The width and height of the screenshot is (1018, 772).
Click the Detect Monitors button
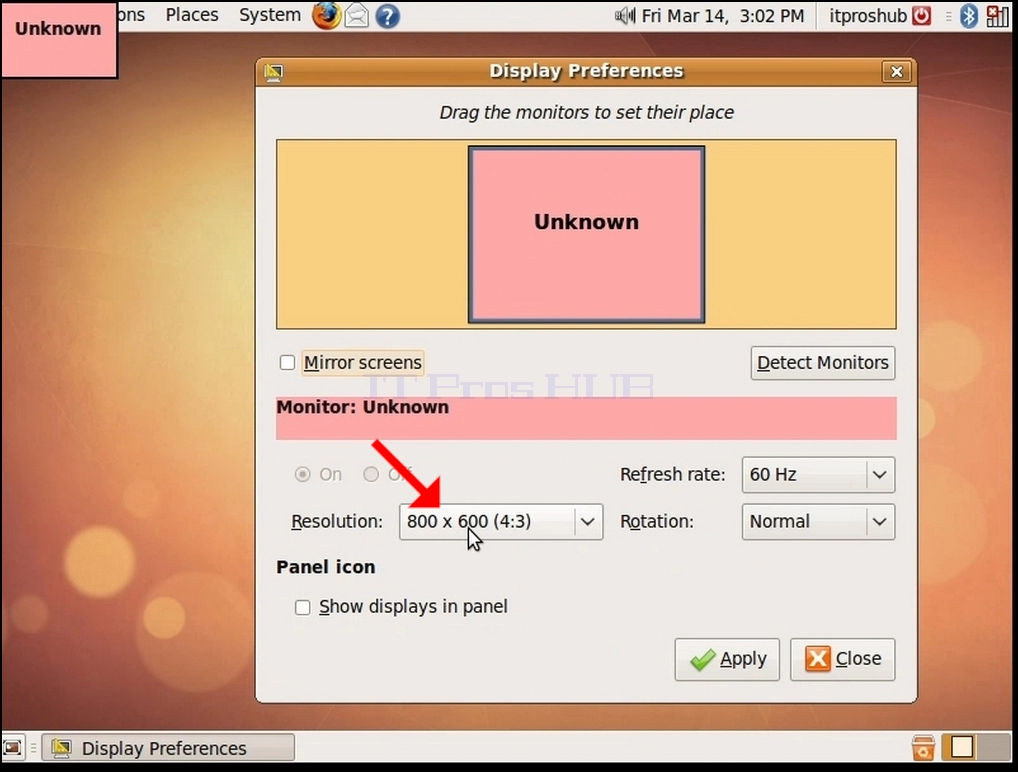tap(823, 362)
